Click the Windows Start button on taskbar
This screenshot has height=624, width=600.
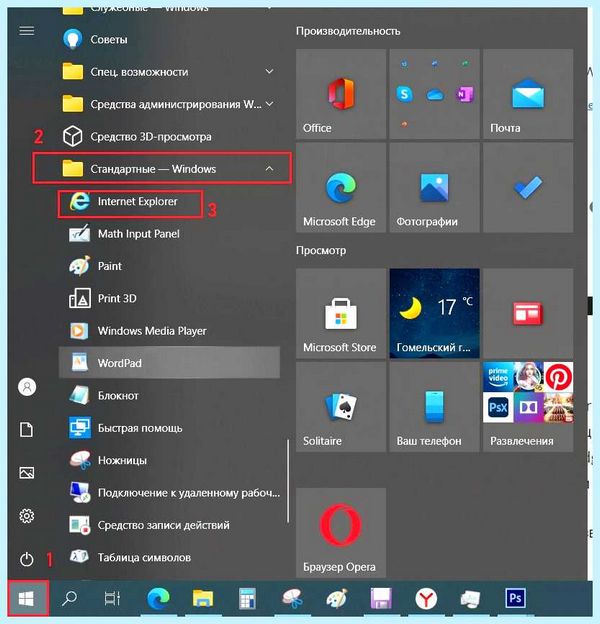click(27, 598)
